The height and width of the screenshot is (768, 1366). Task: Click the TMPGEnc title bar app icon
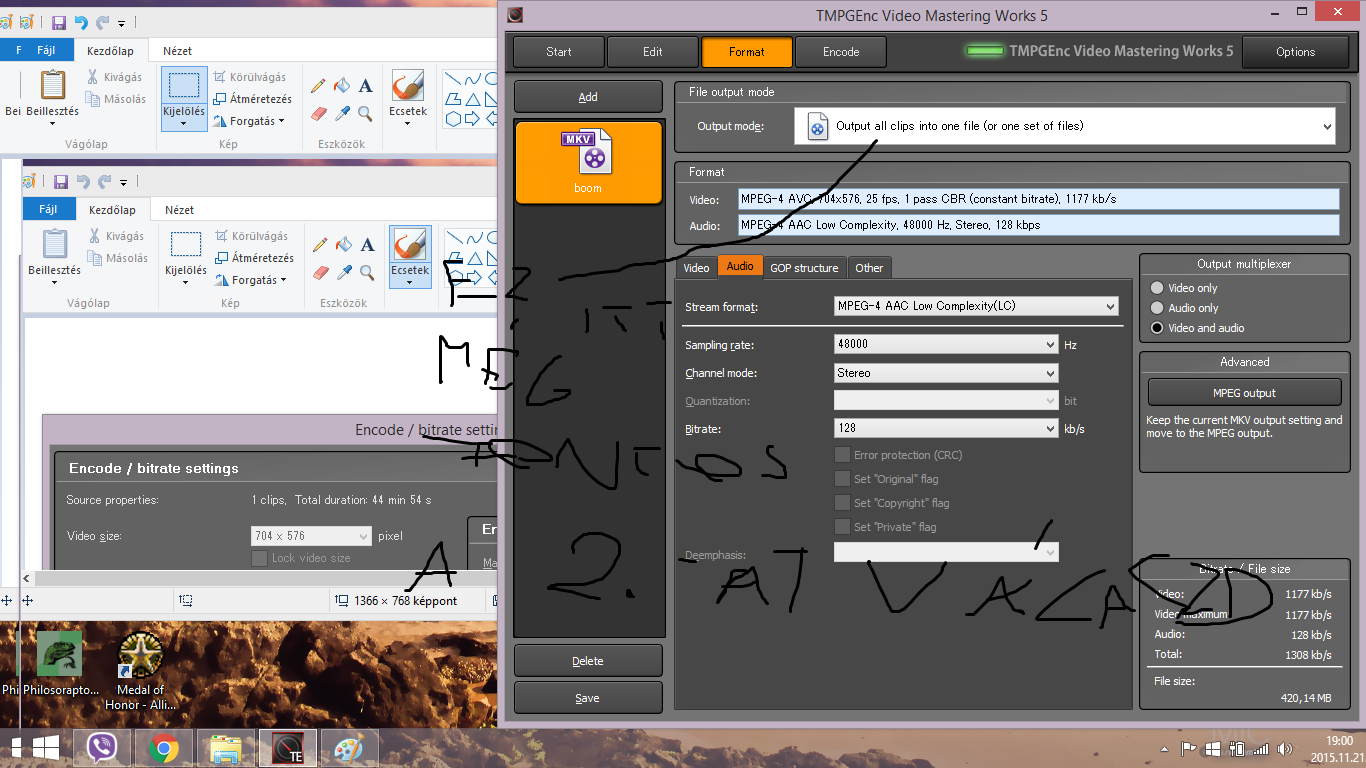coord(516,15)
